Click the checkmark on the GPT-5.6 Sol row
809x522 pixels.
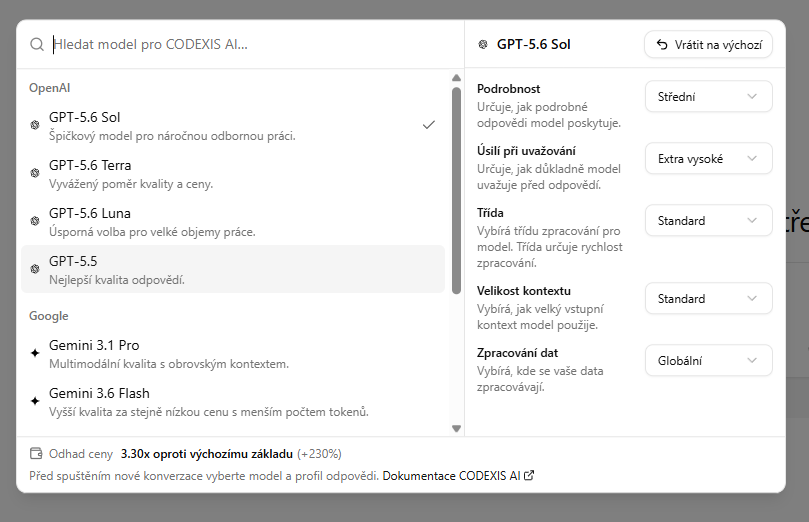click(x=429, y=125)
